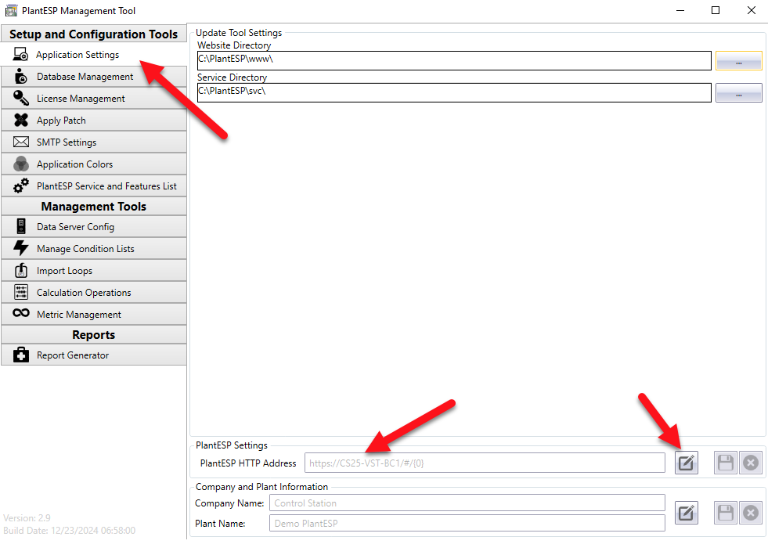Minimize the PlantESP Management Tool window

680,10
